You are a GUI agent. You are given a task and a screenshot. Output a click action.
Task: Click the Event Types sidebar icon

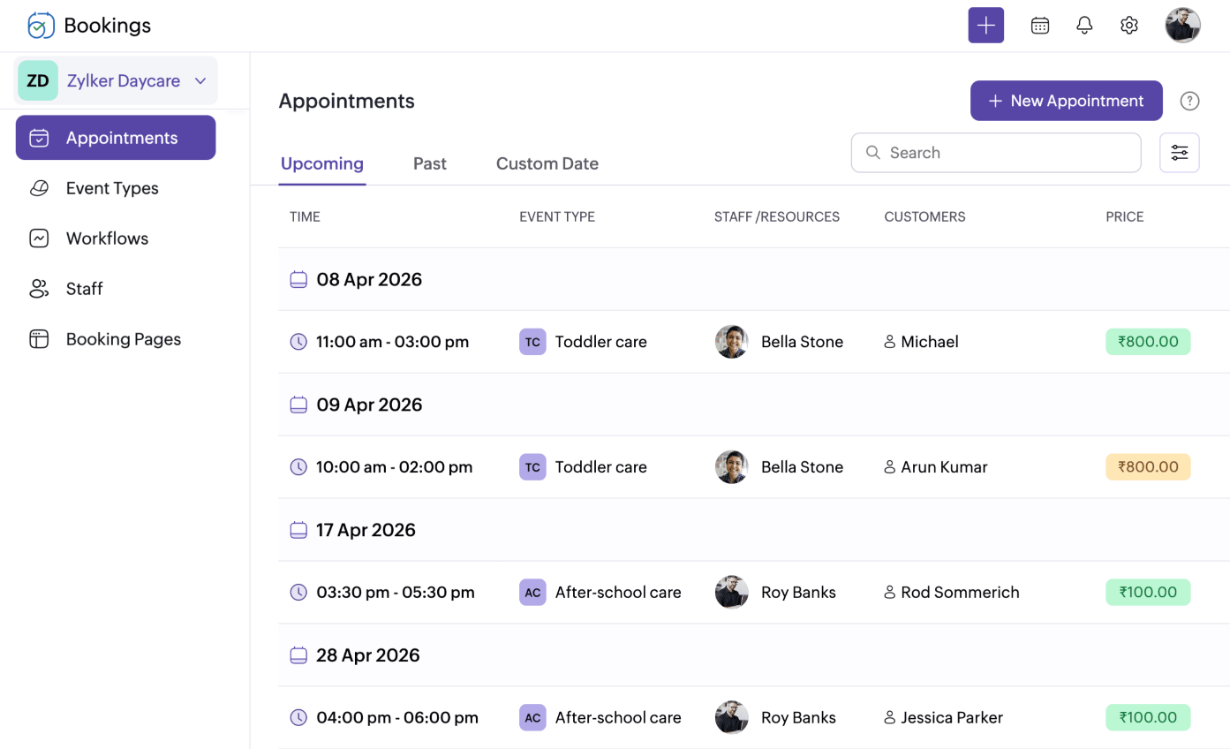[x=39, y=188]
